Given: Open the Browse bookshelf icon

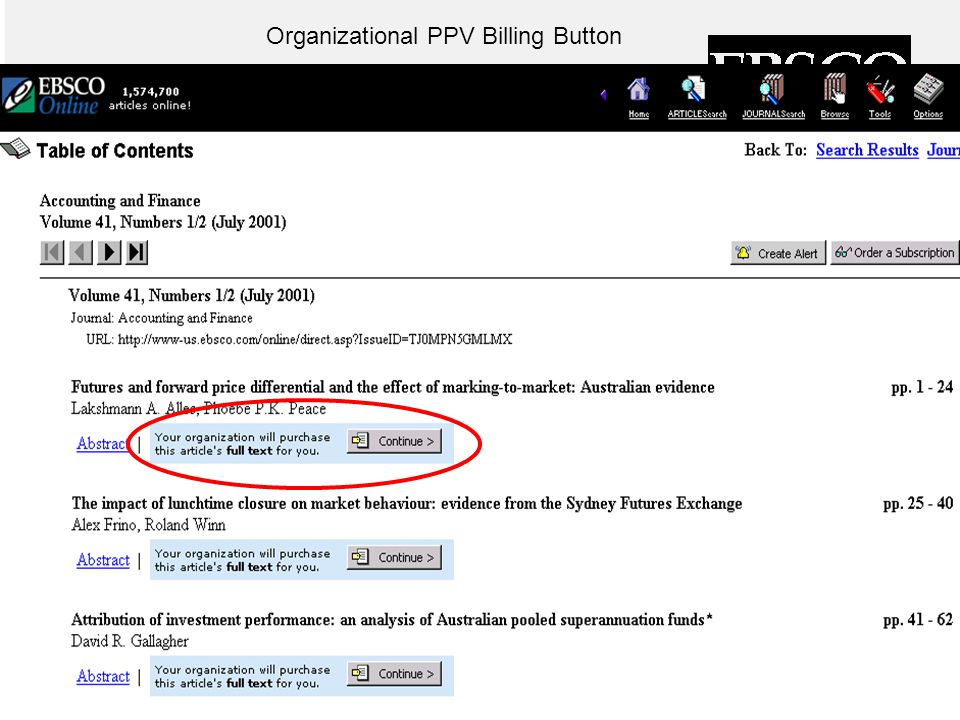Looking at the screenshot, I should coord(834,89).
